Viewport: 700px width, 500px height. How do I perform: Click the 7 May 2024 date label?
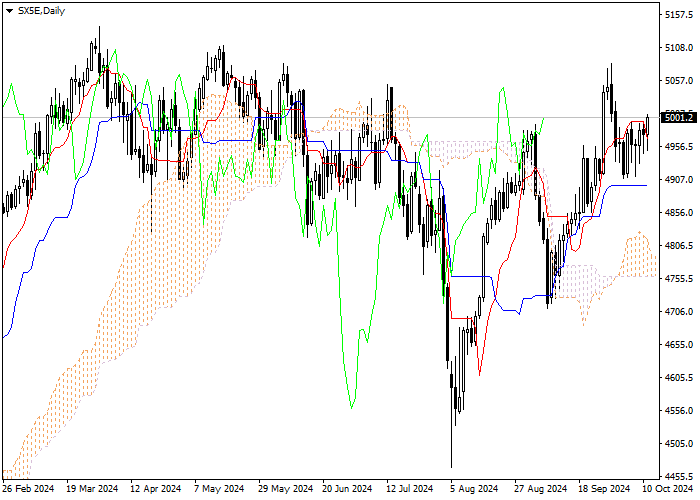(219, 489)
